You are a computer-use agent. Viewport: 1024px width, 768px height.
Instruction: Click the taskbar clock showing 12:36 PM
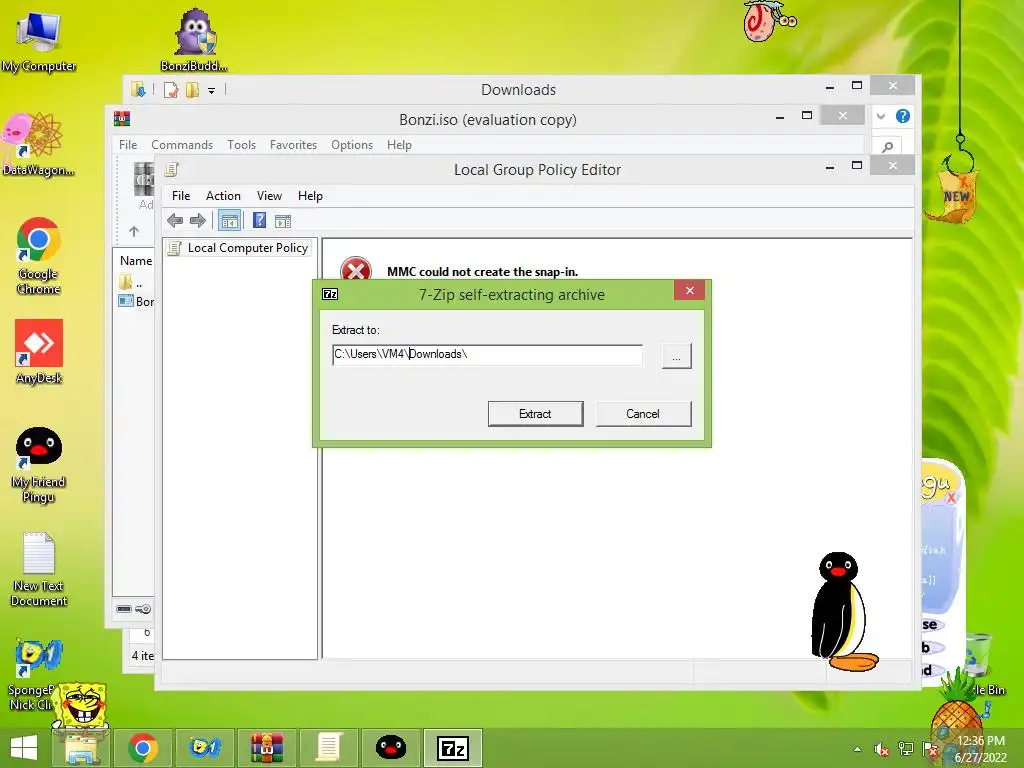click(981, 749)
